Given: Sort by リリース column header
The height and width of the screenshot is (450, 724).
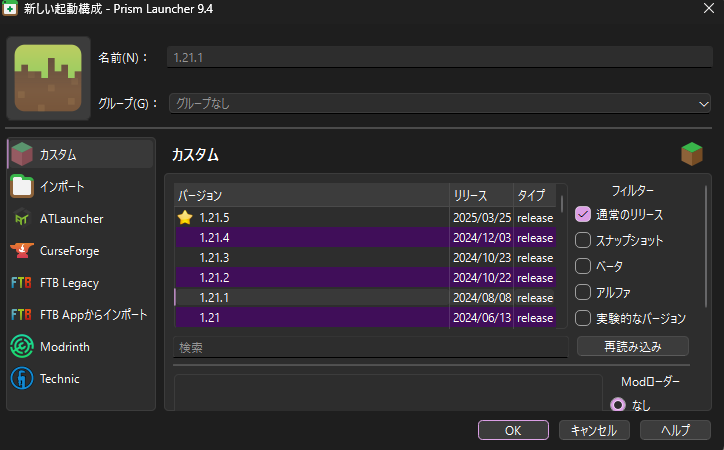Looking at the screenshot, I should click(x=482, y=195).
